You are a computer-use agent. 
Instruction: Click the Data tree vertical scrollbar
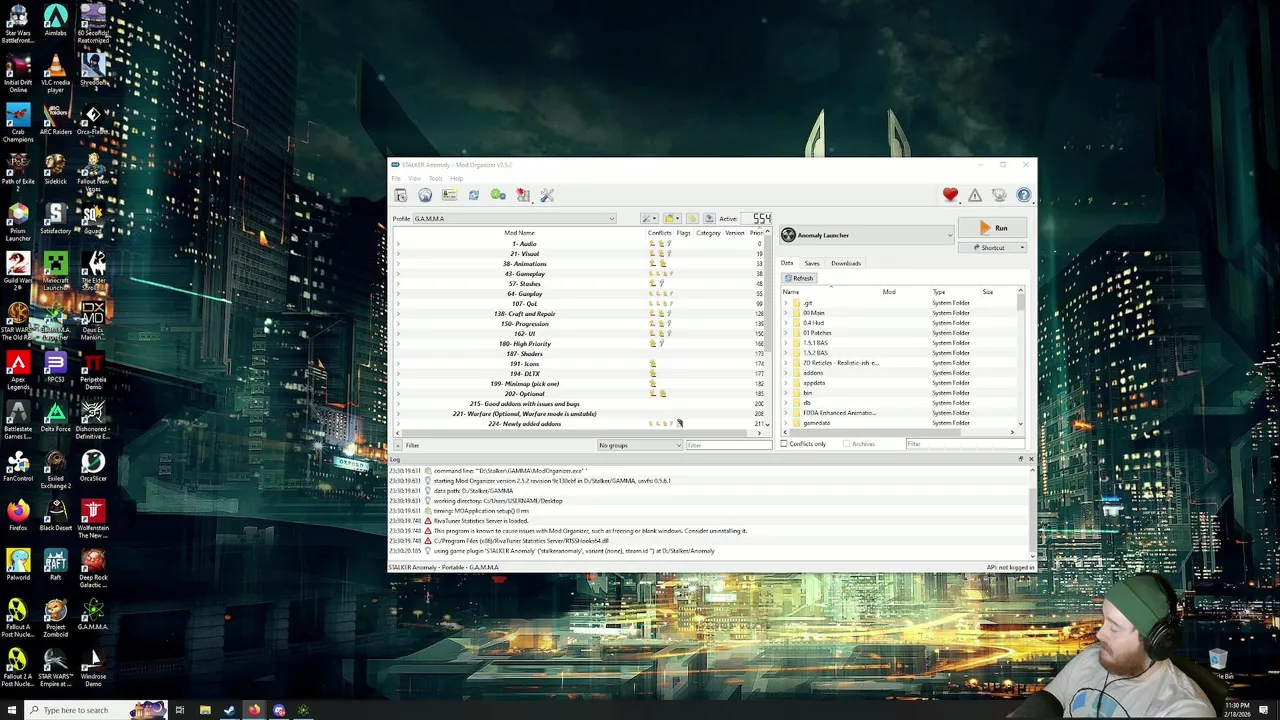click(1021, 358)
